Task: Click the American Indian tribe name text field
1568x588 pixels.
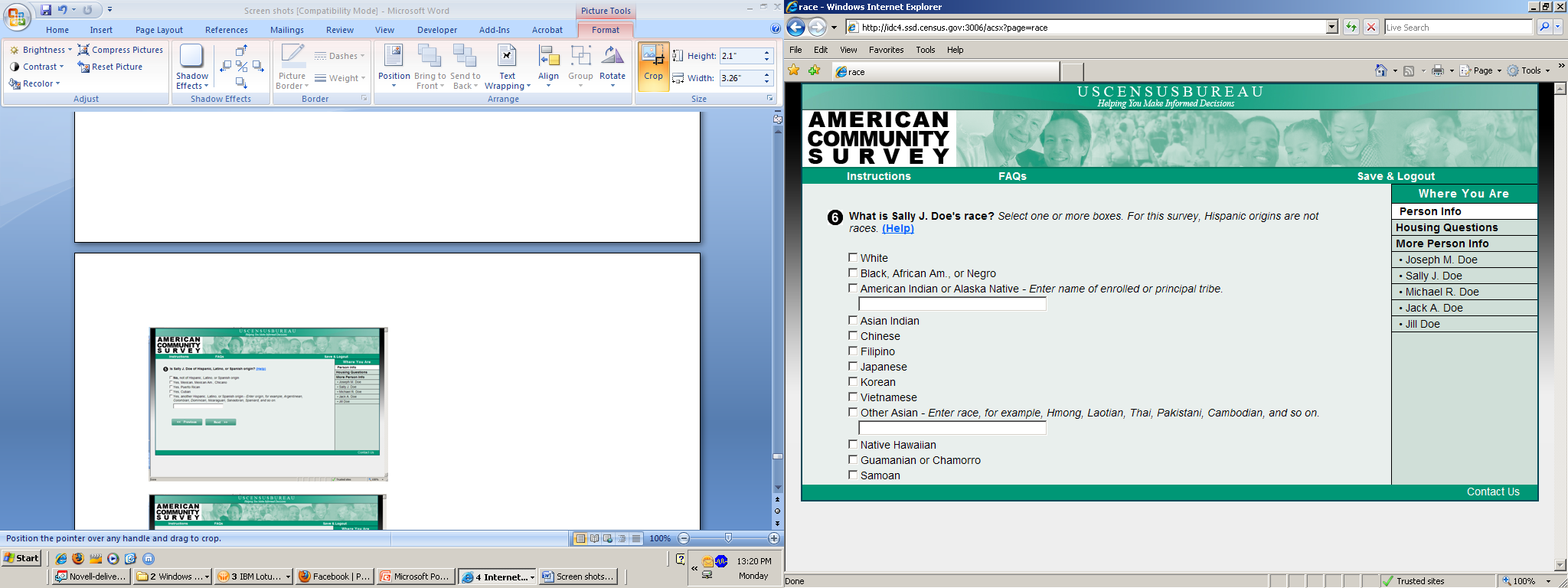Action: (952, 304)
